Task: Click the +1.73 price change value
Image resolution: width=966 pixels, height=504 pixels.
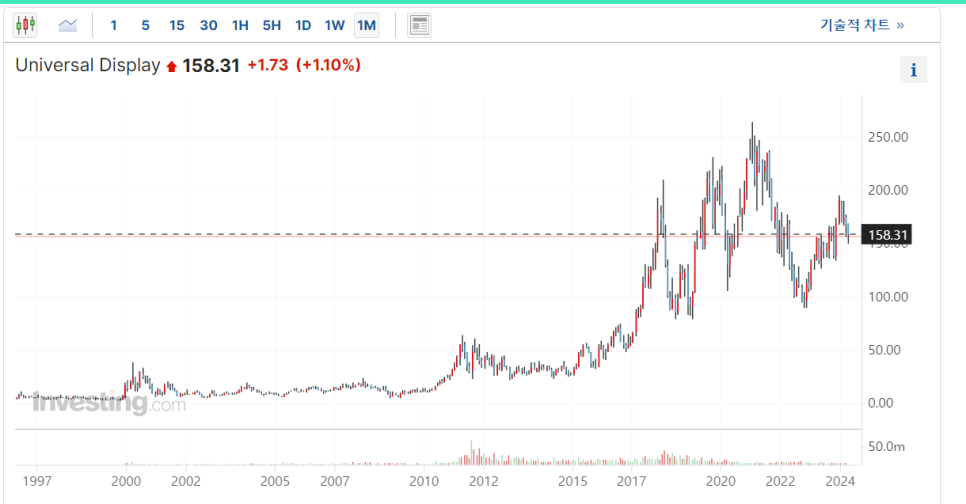Action: pyautogui.click(x=267, y=65)
